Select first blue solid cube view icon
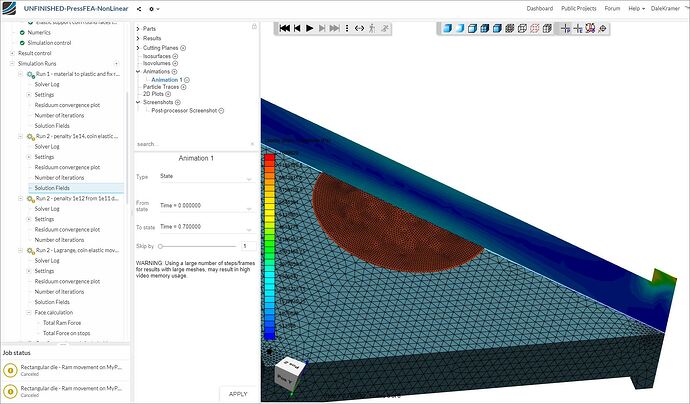Viewport: 690px width, 404px height. (x=447, y=28)
